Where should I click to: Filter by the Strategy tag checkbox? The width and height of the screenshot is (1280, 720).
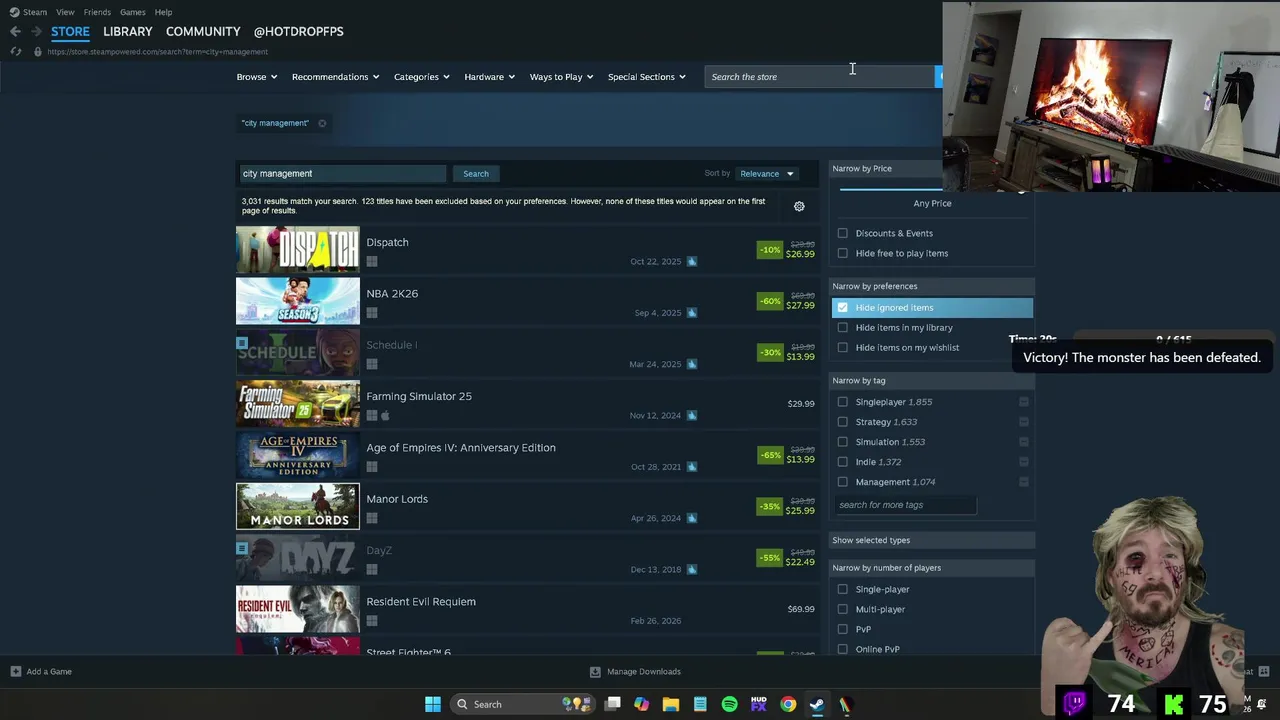(842, 422)
